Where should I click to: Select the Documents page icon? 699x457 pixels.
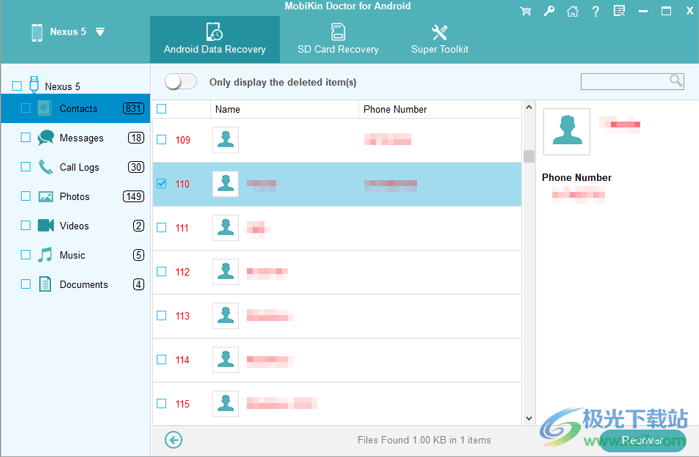tap(45, 284)
